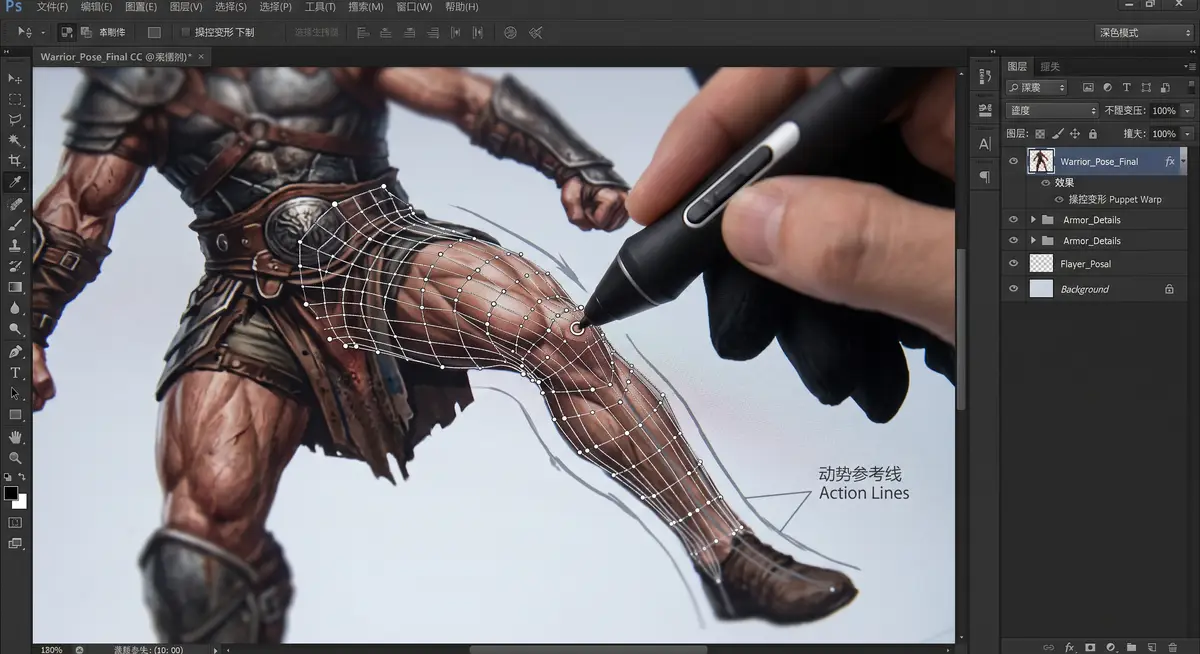Click the lock all icon in Layers panel

(1092, 134)
